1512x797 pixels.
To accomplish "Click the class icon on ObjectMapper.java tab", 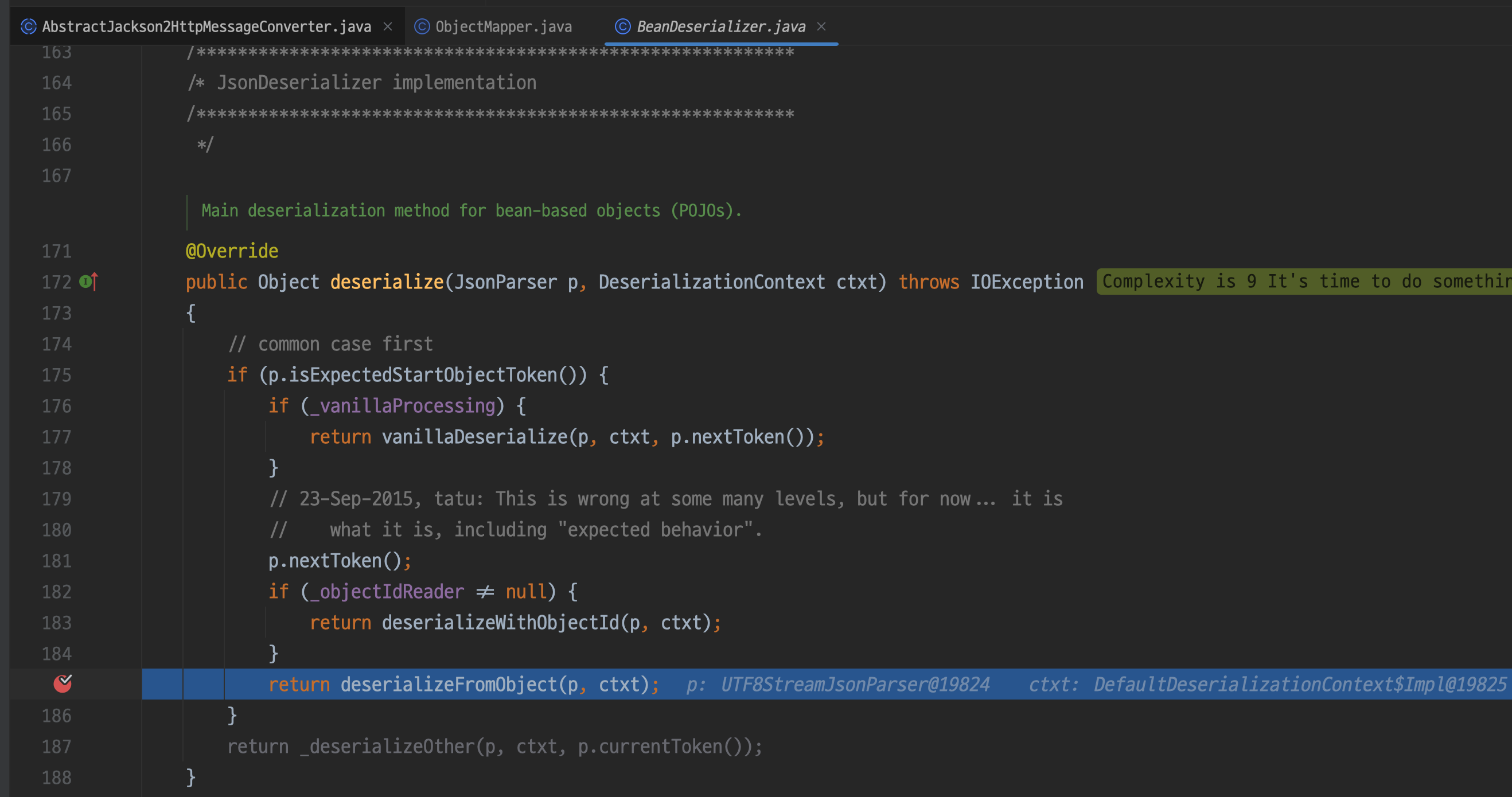I will (x=422, y=26).
